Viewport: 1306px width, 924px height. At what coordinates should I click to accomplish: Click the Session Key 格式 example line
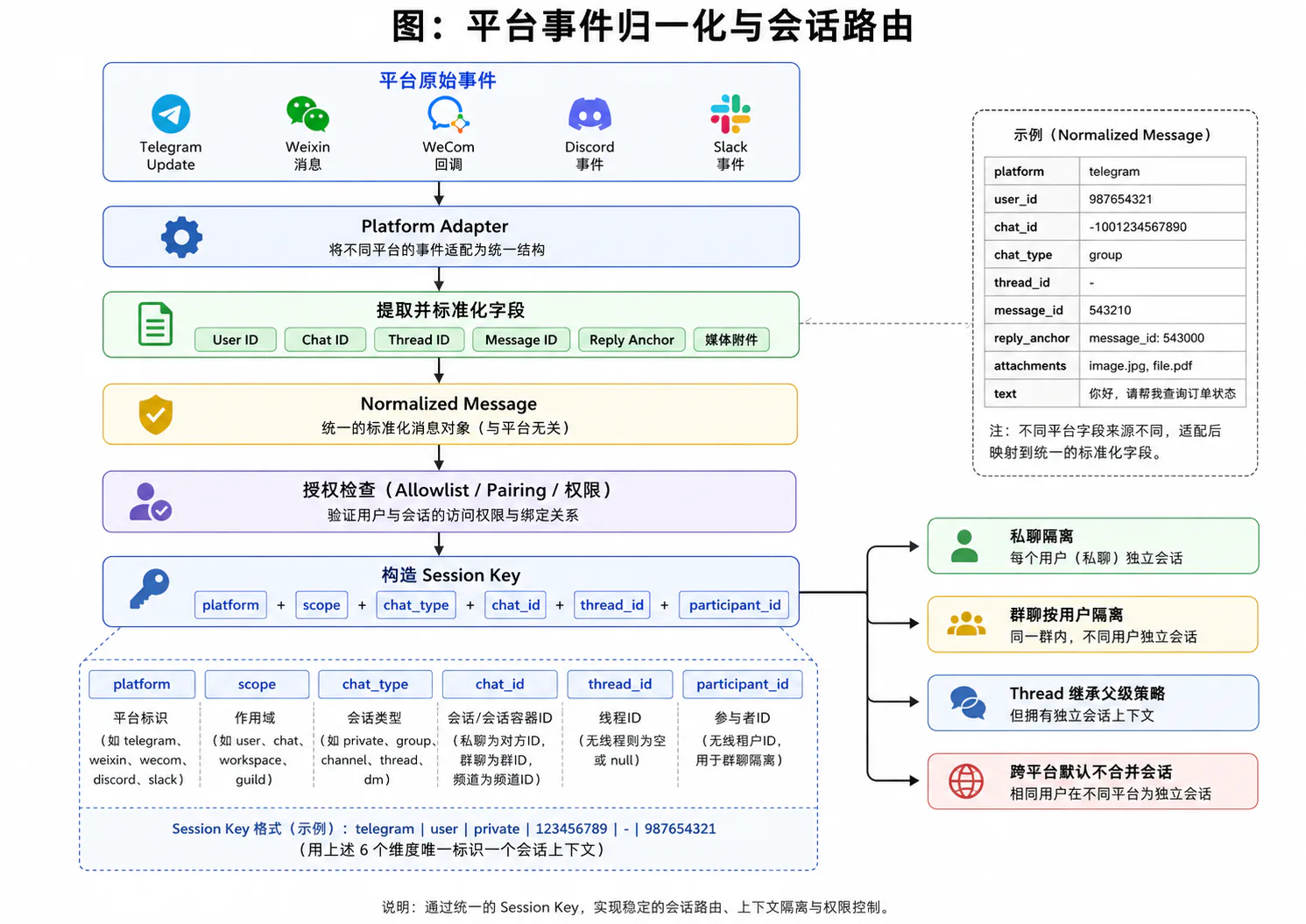[x=444, y=829]
